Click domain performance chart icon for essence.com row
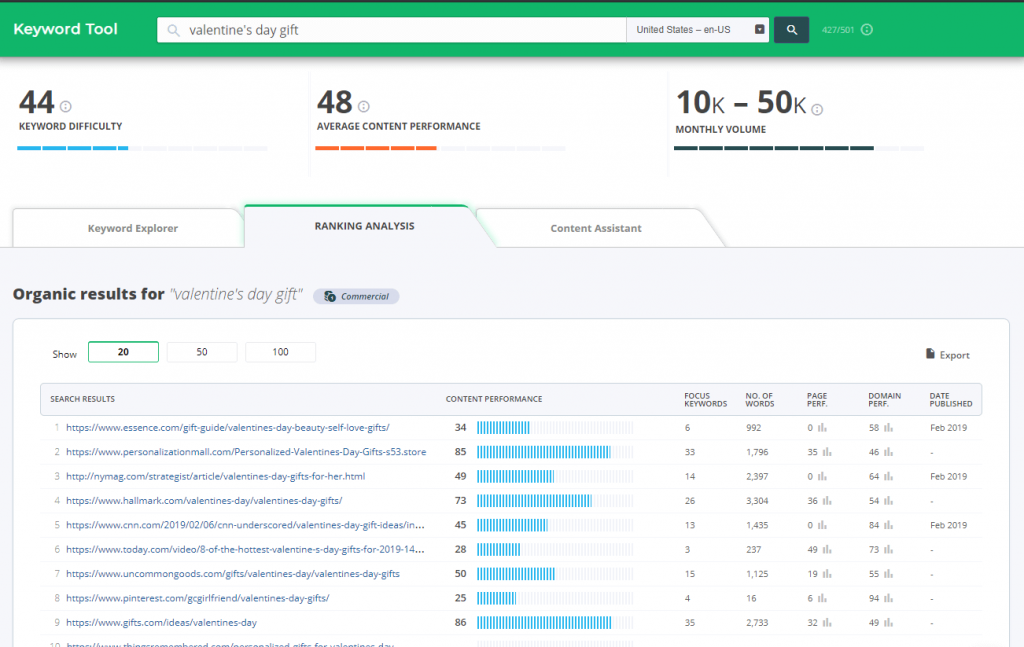This screenshot has height=647, width=1024. click(889, 428)
